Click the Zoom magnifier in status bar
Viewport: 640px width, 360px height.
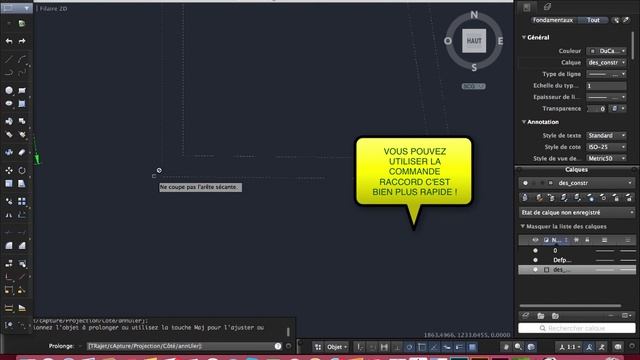pos(518,347)
